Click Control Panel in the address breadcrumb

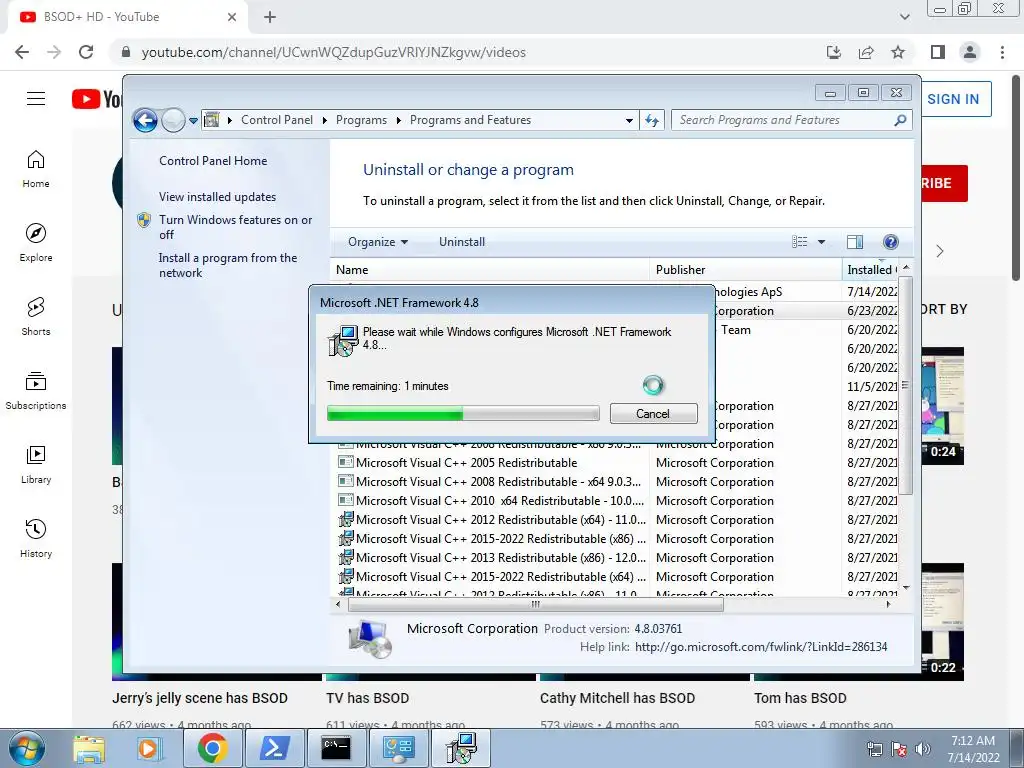277,120
